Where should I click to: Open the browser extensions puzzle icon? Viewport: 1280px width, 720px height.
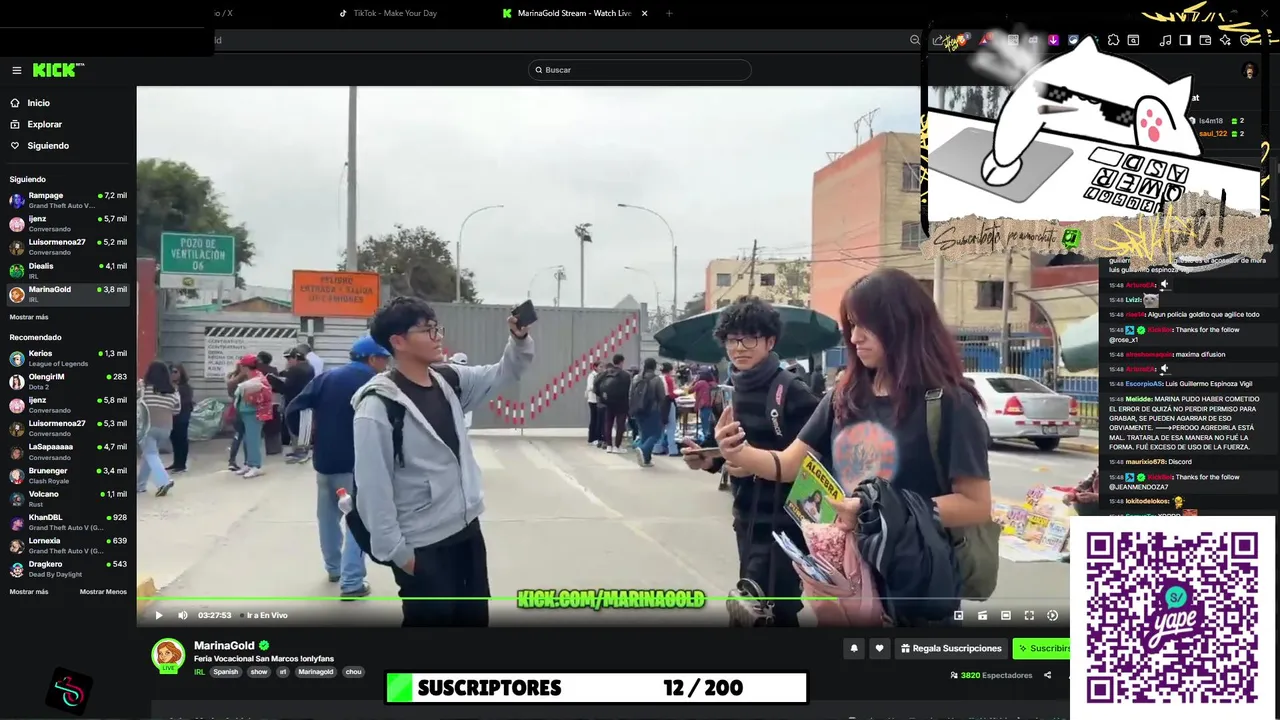[1113, 40]
